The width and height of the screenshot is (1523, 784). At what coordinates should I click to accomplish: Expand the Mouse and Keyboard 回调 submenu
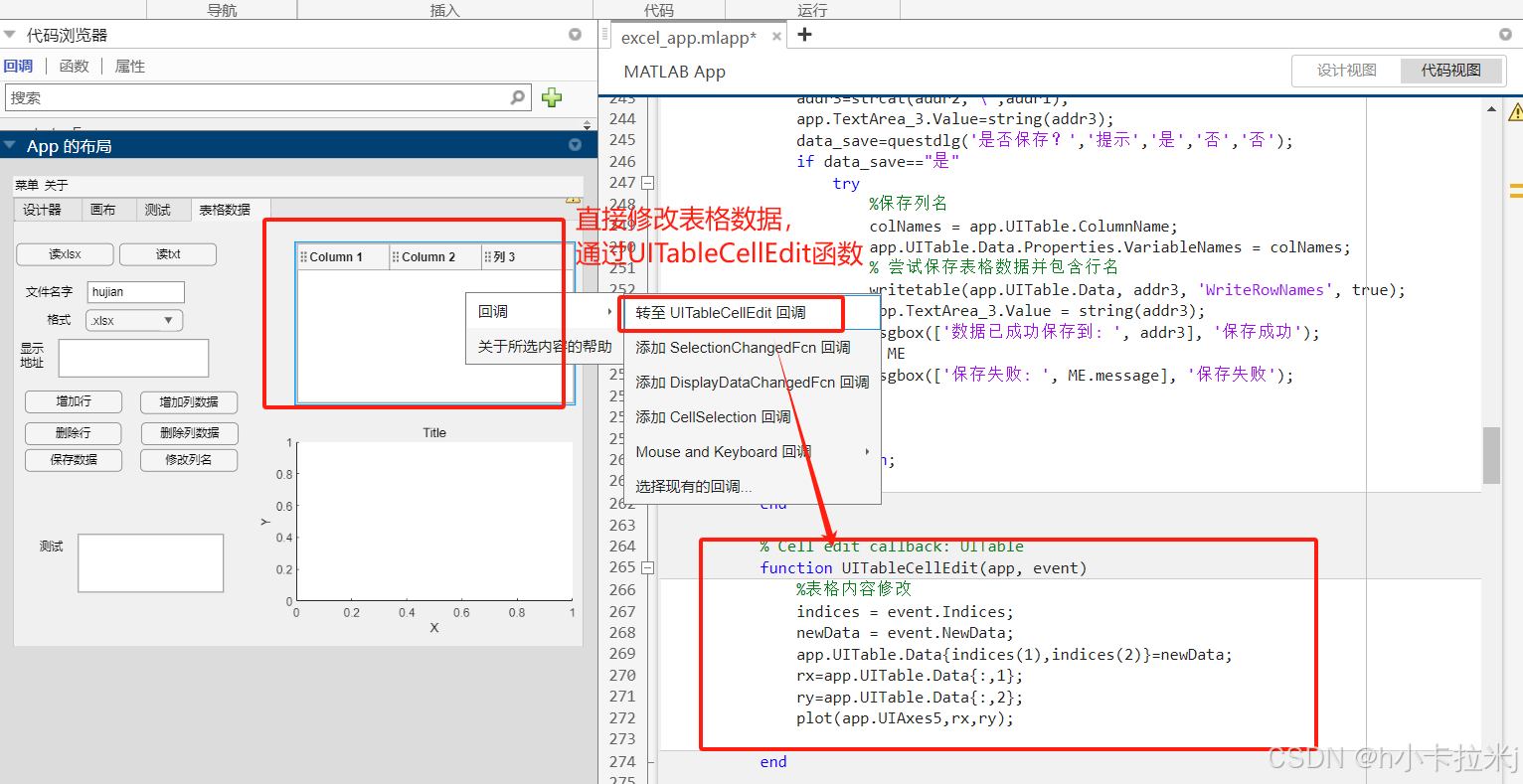click(x=753, y=452)
